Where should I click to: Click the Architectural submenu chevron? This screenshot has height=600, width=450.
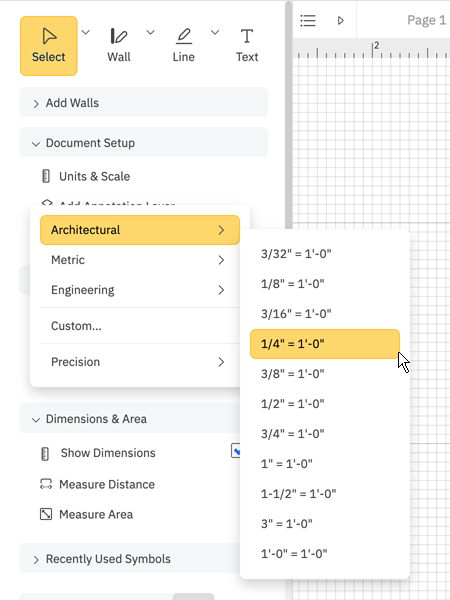tap(221, 230)
